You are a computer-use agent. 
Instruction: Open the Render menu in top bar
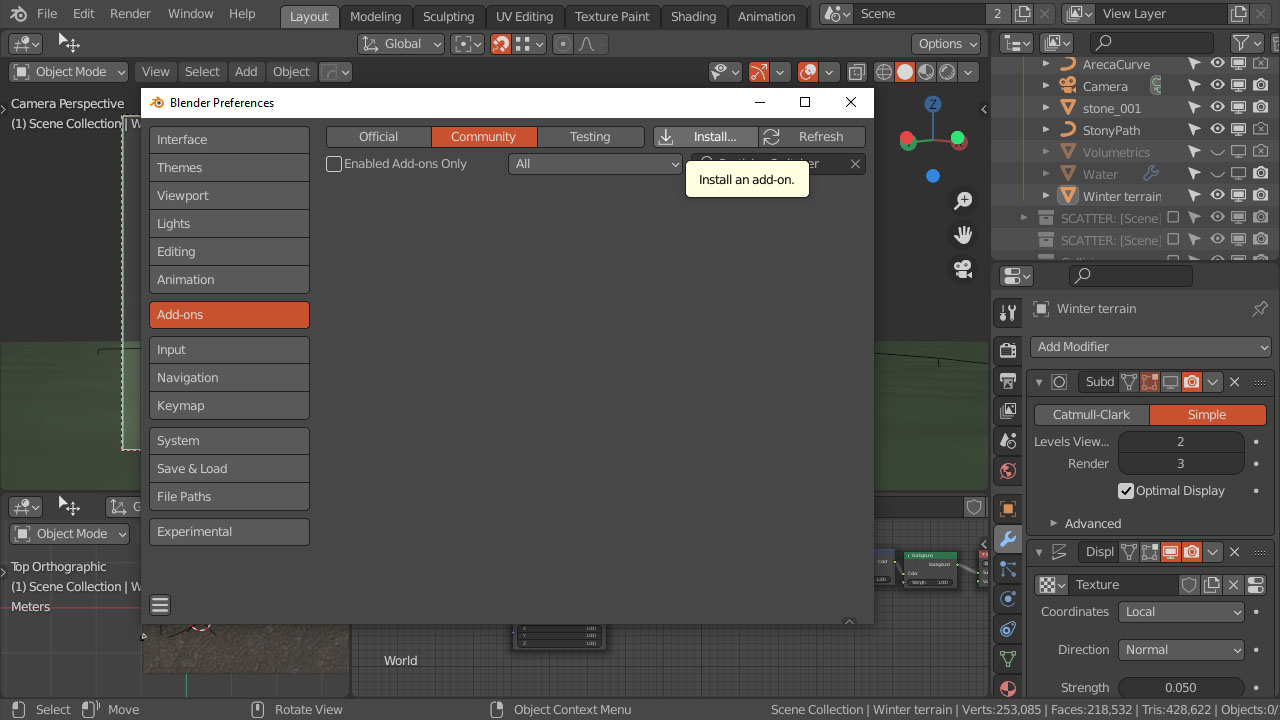(x=128, y=13)
